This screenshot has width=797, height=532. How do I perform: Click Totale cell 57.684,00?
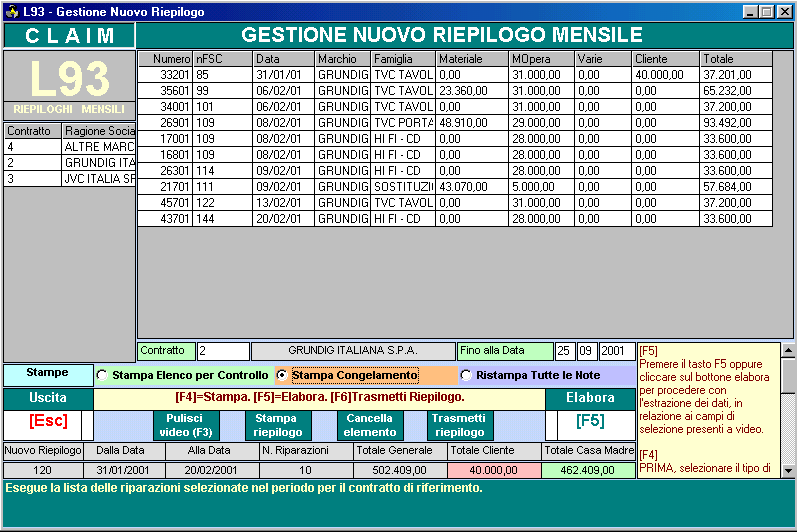[736, 187]
